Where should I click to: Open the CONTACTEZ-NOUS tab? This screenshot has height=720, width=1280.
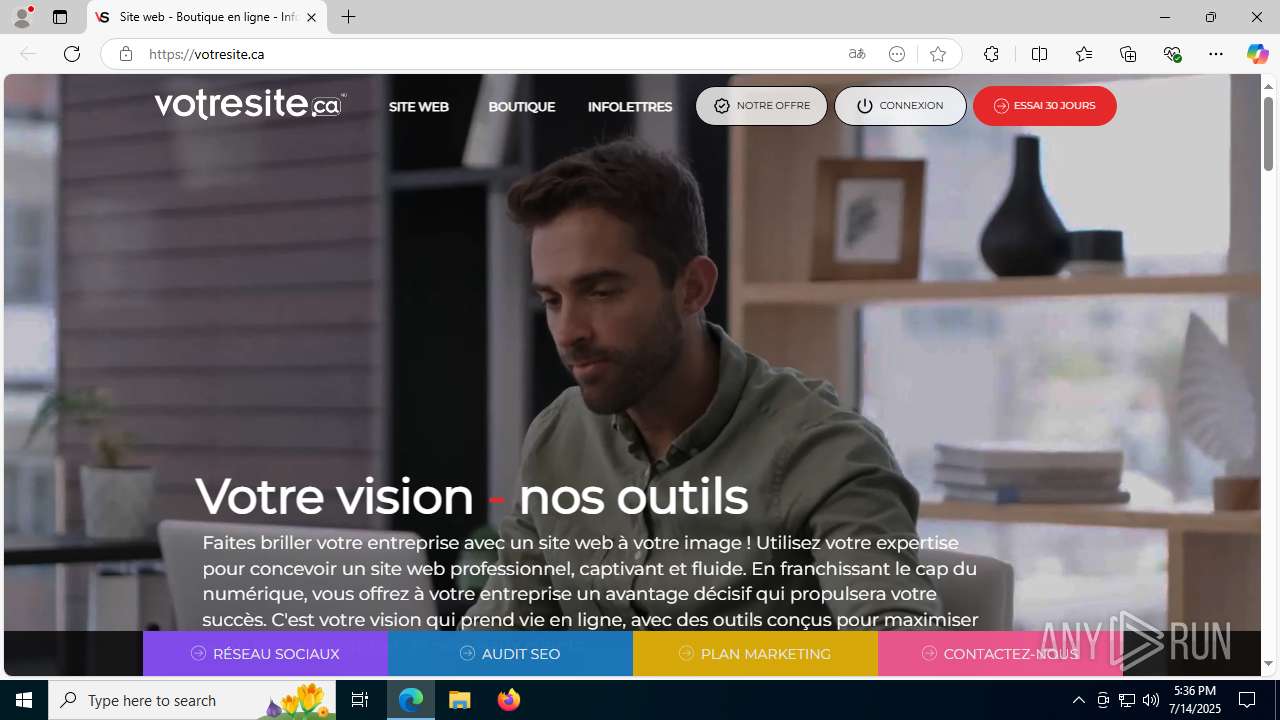pyautogui.click(x=1000, y=654)
